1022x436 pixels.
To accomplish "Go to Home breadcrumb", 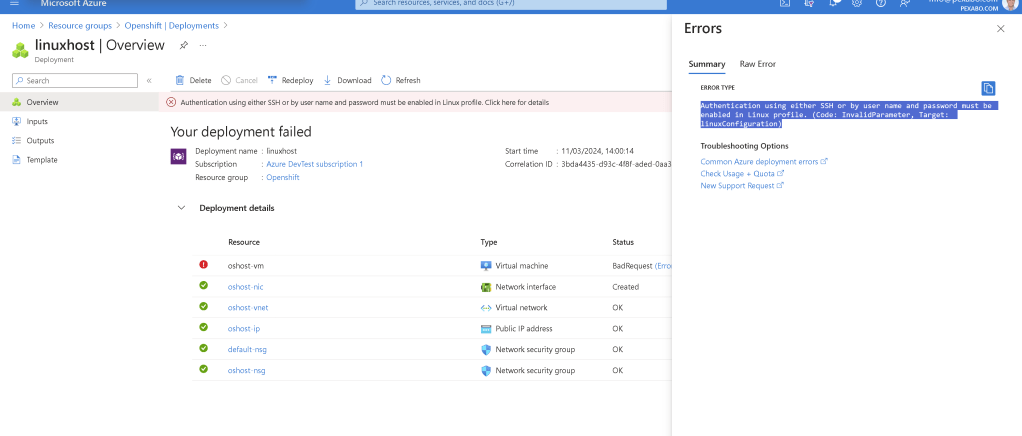I will [x=23, y=25].
